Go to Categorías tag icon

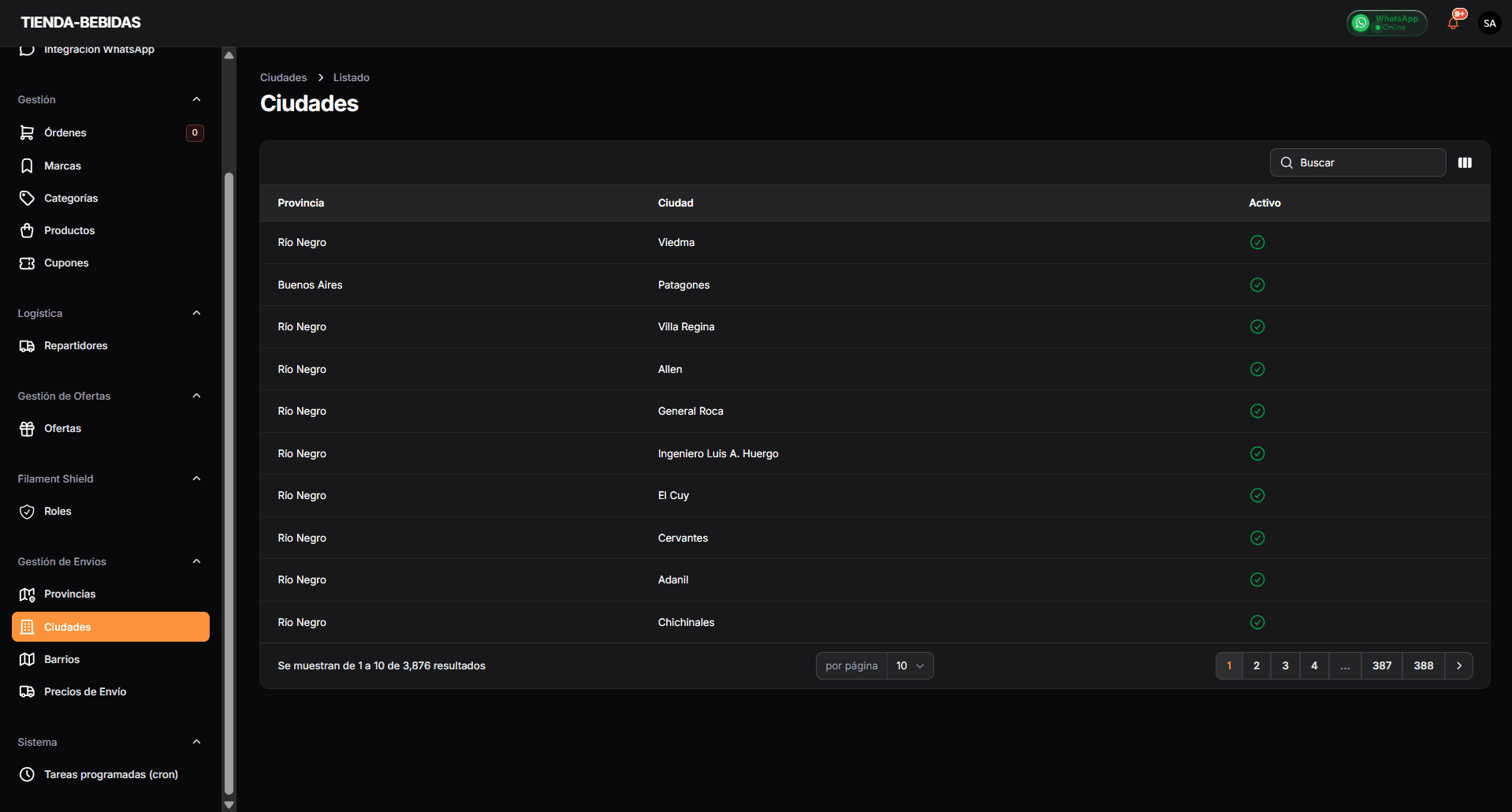tap(27, 198)
